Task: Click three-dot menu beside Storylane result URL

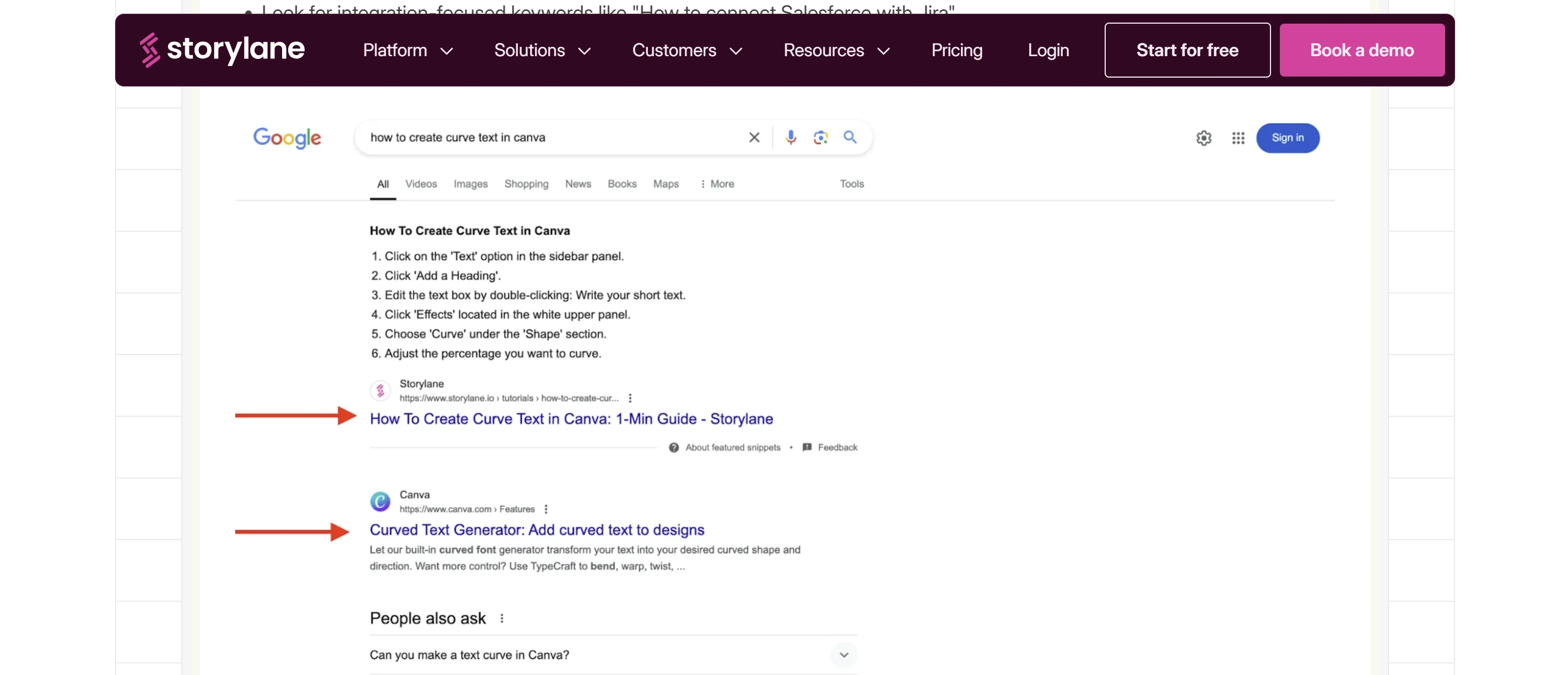Action: click(x=630, y=398)
